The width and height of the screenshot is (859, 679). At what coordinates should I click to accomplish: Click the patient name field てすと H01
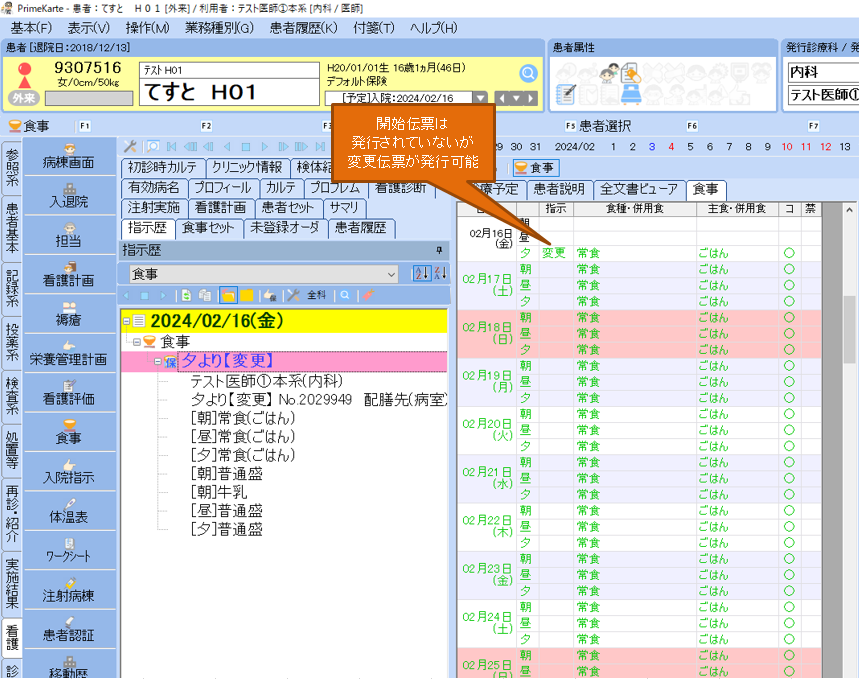(230, 92)
